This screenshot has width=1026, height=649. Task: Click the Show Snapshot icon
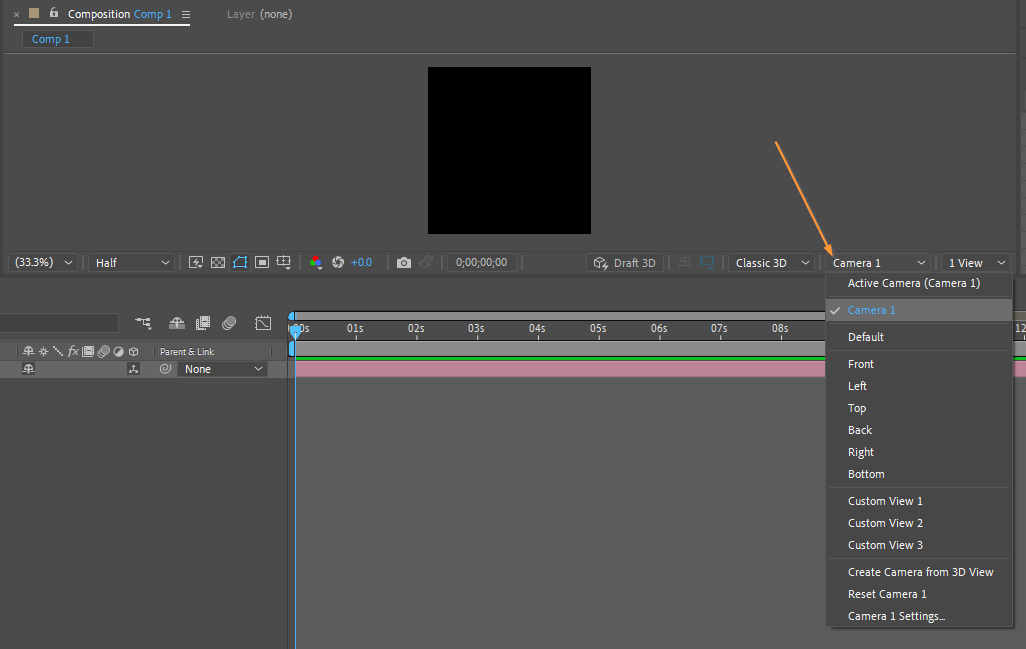click(426, 262)
